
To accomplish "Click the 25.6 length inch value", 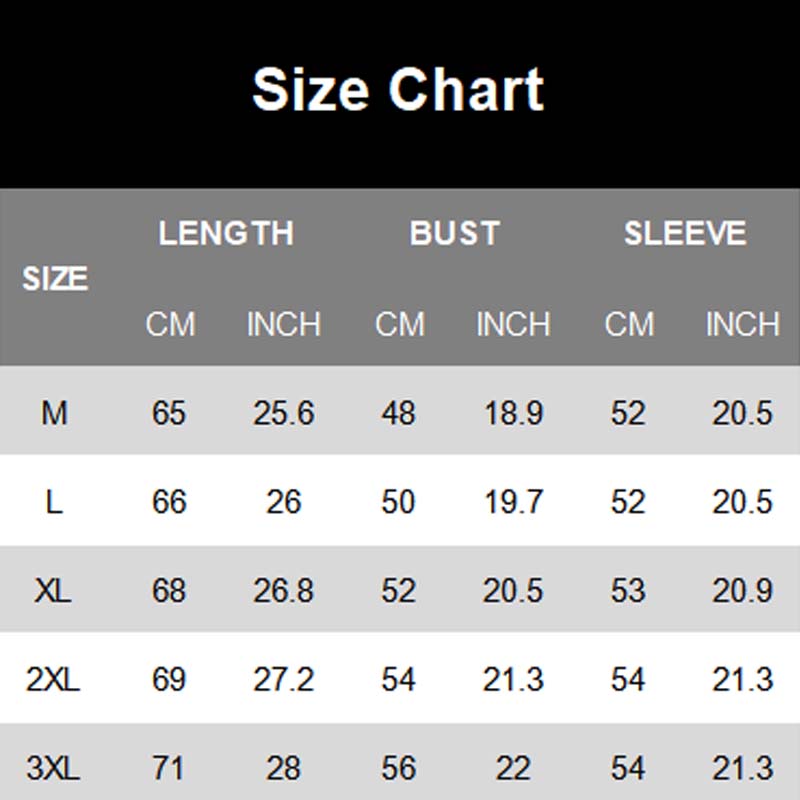I will point(284,412).
